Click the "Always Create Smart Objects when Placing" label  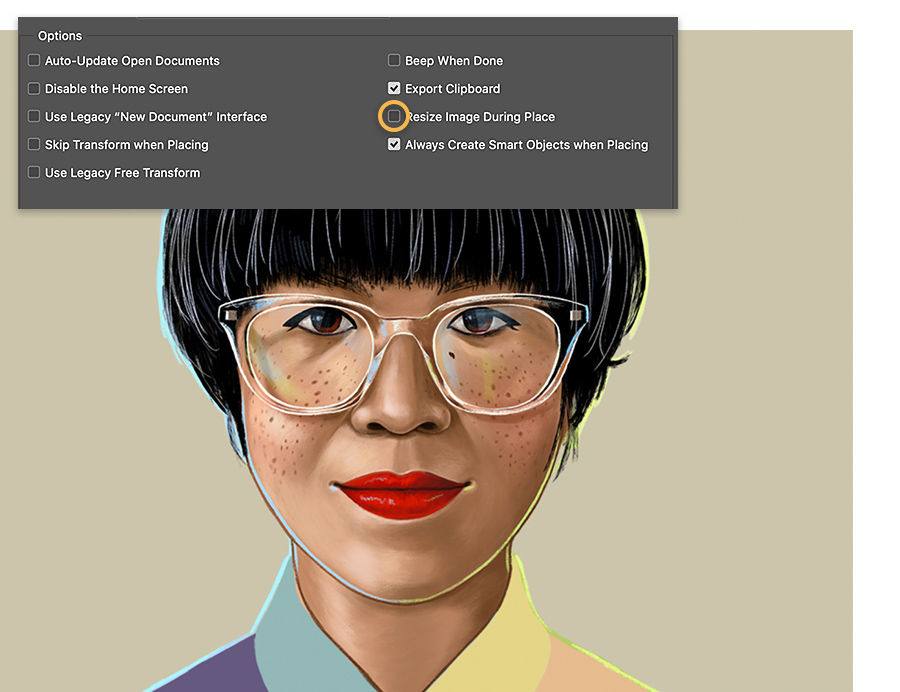click(527, 144)
